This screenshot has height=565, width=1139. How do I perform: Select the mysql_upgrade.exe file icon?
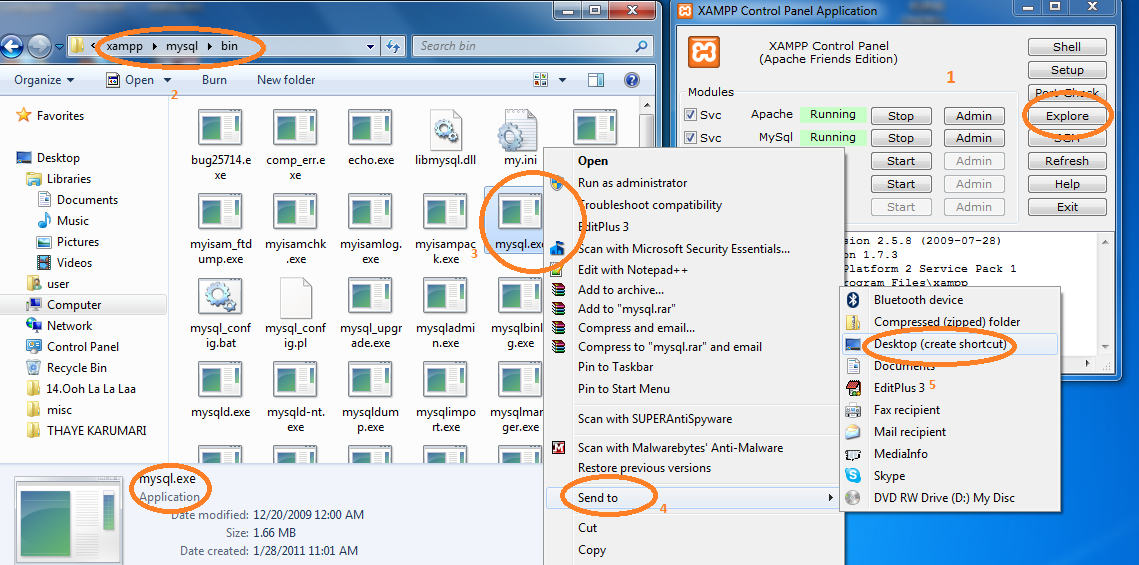tap(370, 297)
